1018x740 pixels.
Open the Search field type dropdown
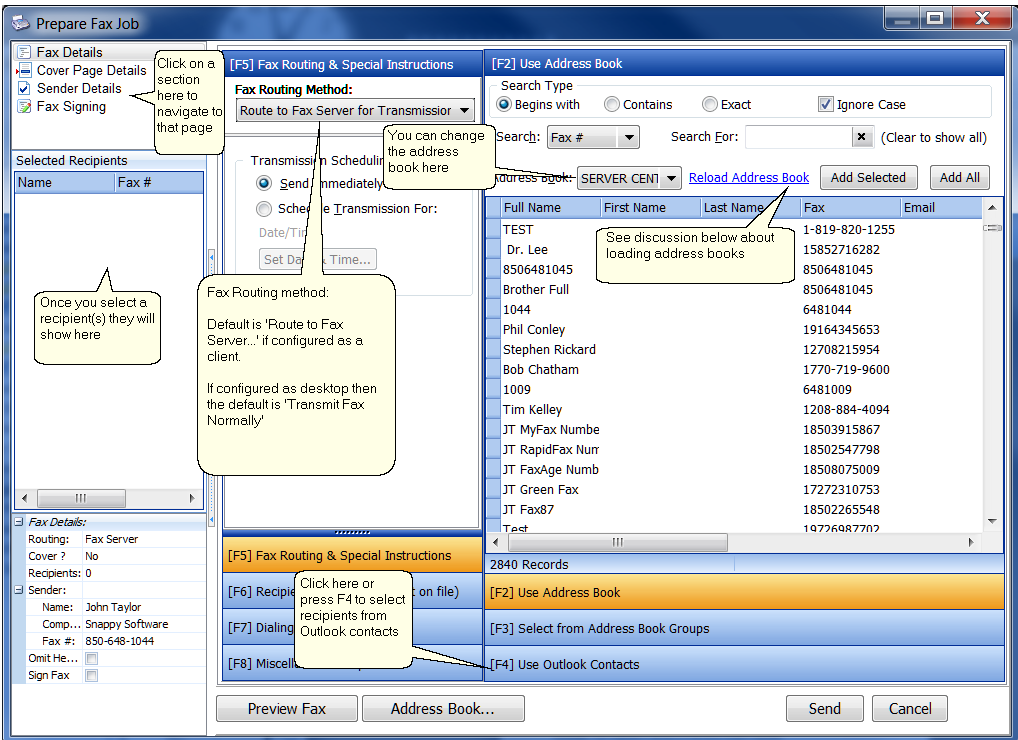[628, 138]
